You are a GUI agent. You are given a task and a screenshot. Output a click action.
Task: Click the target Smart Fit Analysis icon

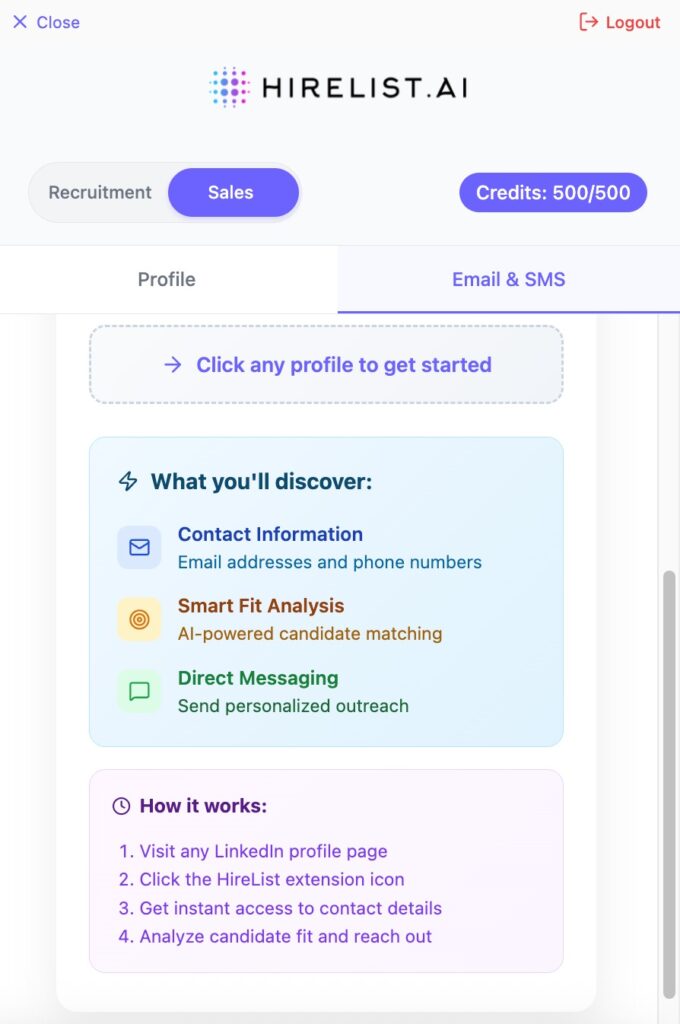[x=139, y=619]
